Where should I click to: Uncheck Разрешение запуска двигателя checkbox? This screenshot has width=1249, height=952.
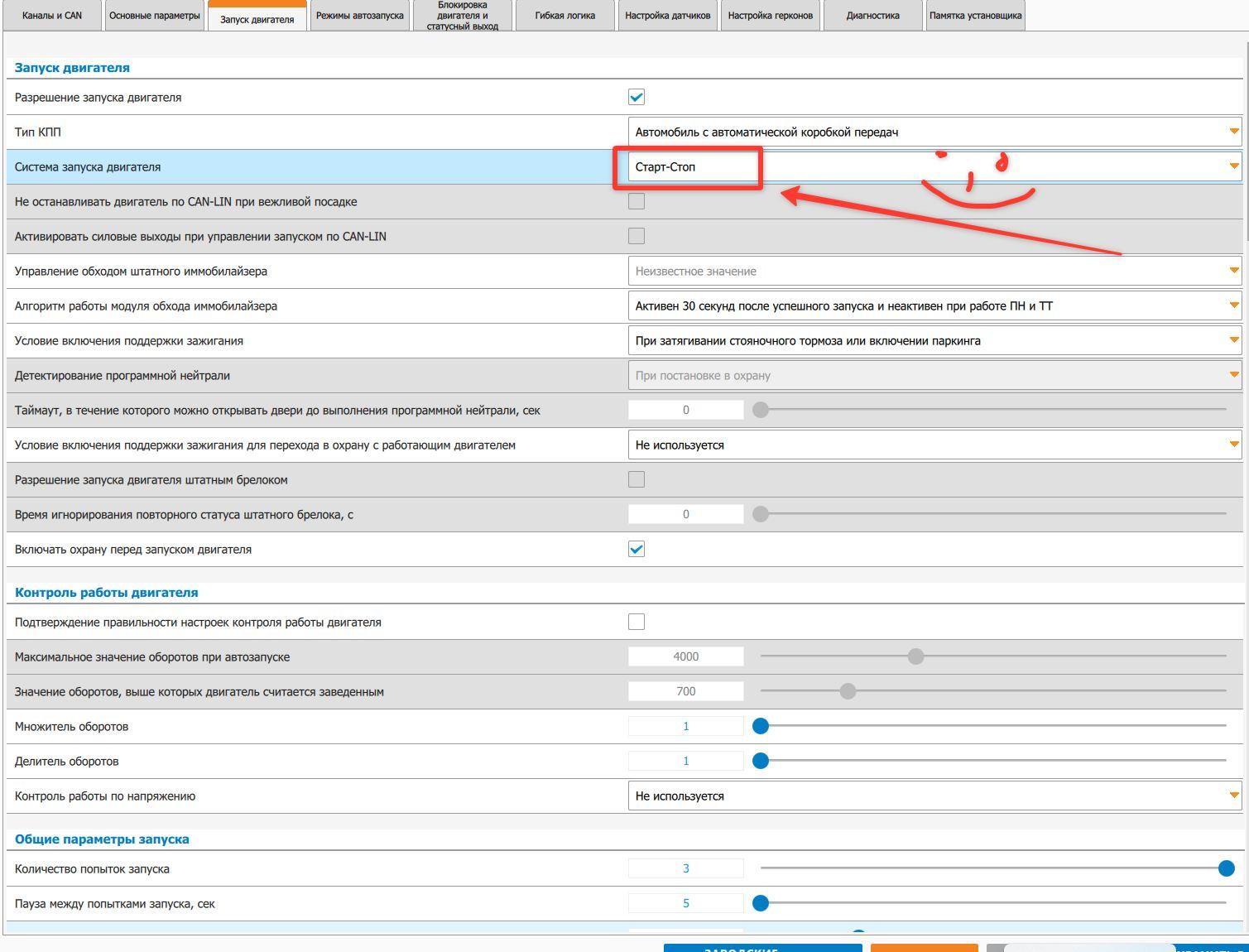click(x=637, y=97)
